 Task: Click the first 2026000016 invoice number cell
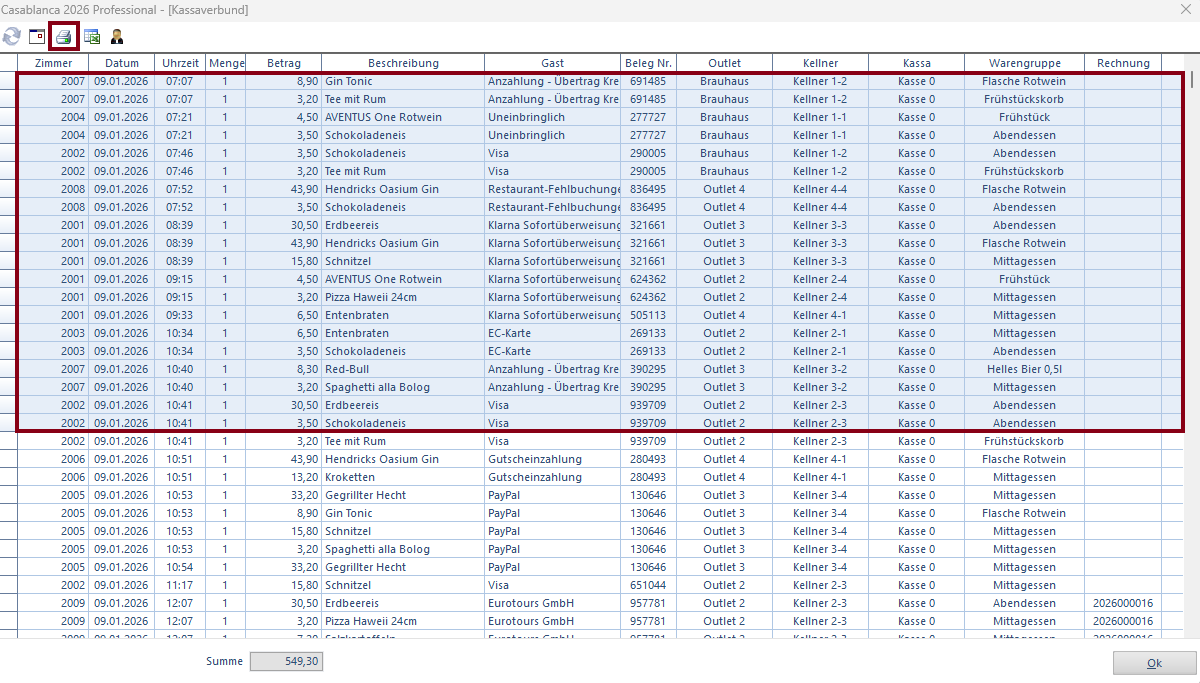[x=1122, y=603]
